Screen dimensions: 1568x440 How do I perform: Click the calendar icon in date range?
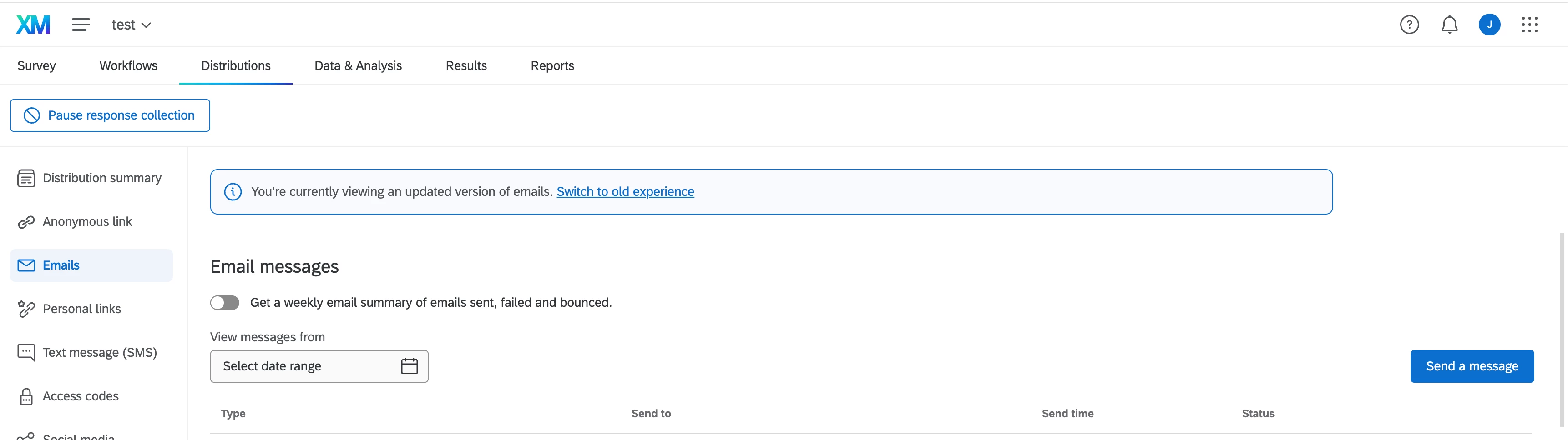(409, 366)
